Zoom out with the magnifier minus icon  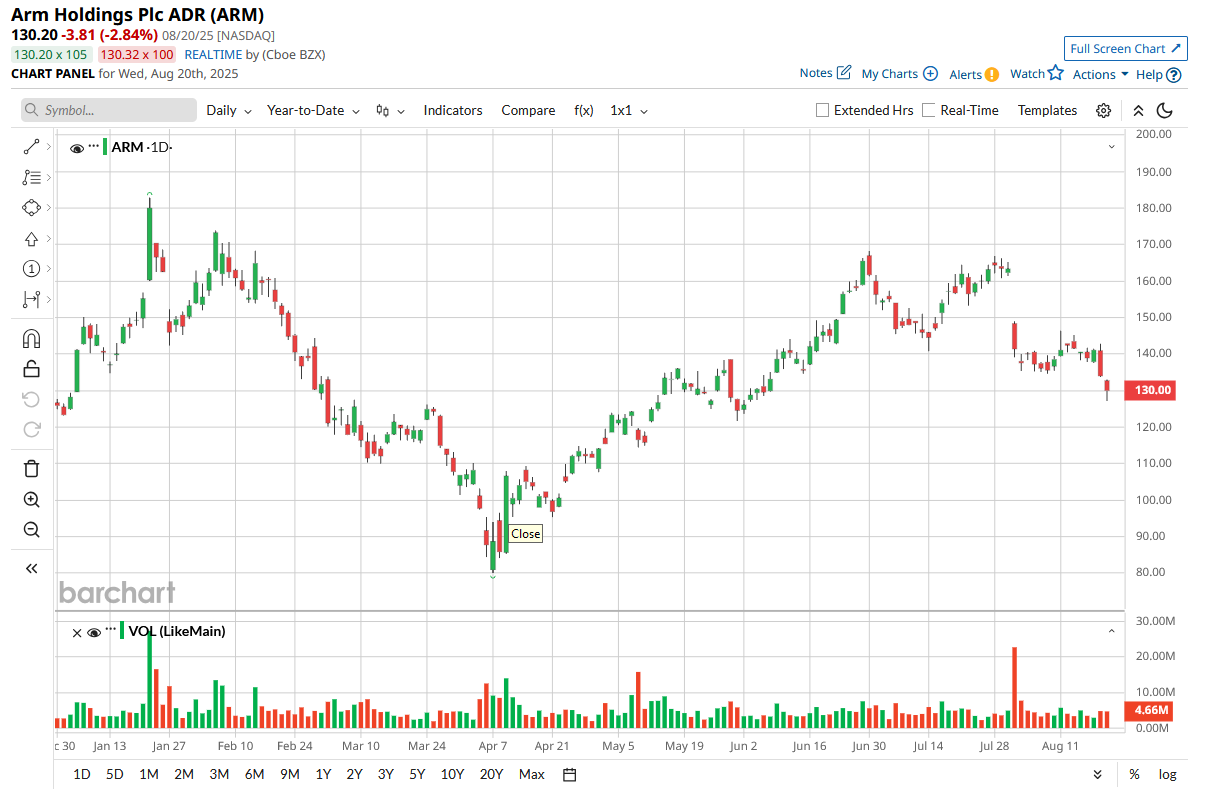click(31, 529)
